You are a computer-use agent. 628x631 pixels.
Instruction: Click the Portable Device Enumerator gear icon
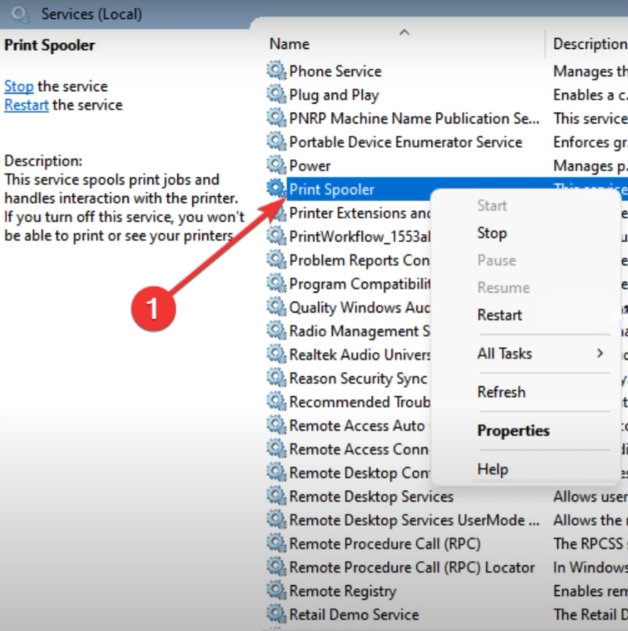[x=276, y=142]
